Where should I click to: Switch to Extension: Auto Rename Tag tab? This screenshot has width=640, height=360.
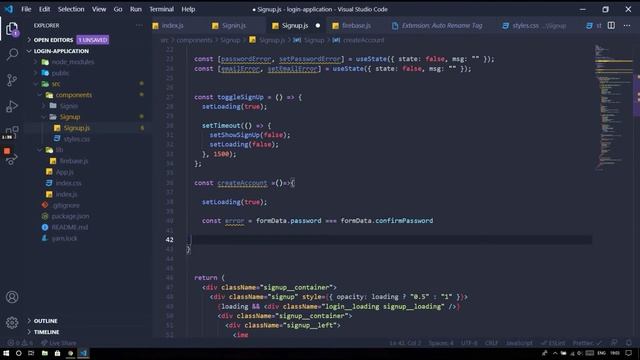pyautogui.click(x=442, y=25)
